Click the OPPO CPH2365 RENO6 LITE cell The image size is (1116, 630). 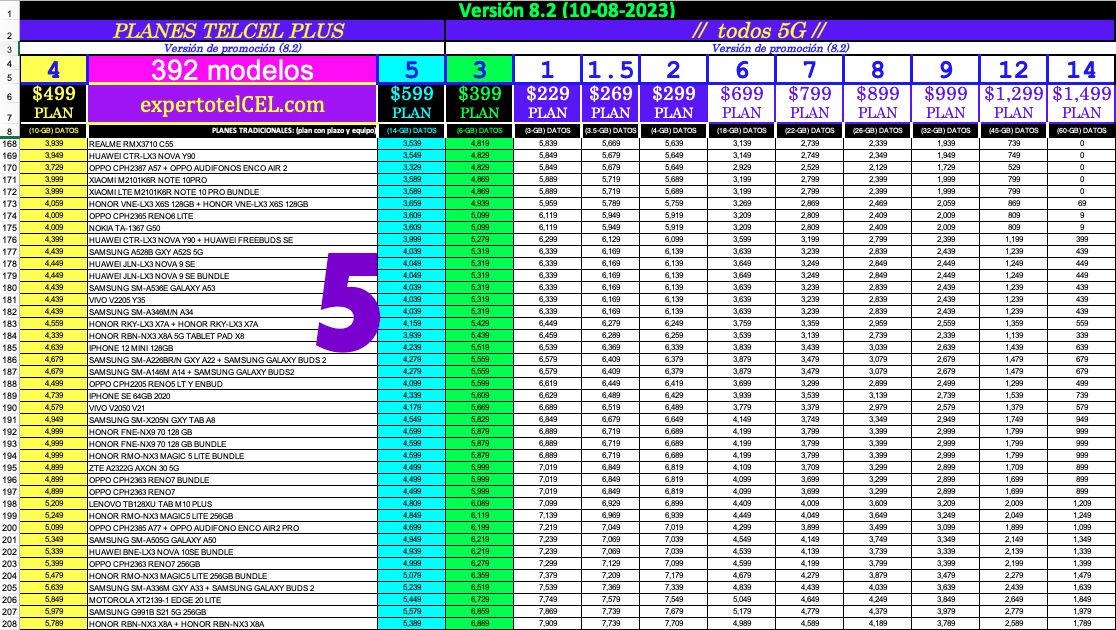pos(232,216)
